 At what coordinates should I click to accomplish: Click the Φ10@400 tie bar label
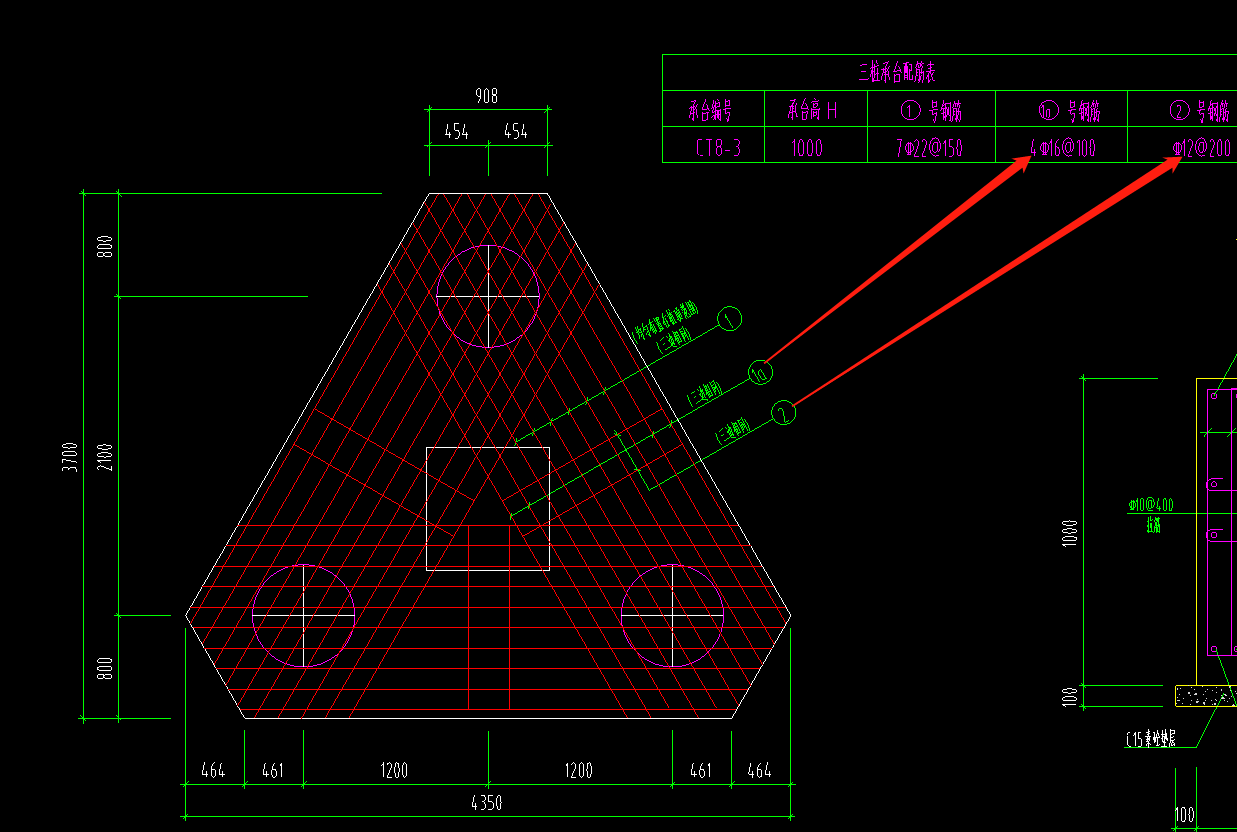(1152, 505)
